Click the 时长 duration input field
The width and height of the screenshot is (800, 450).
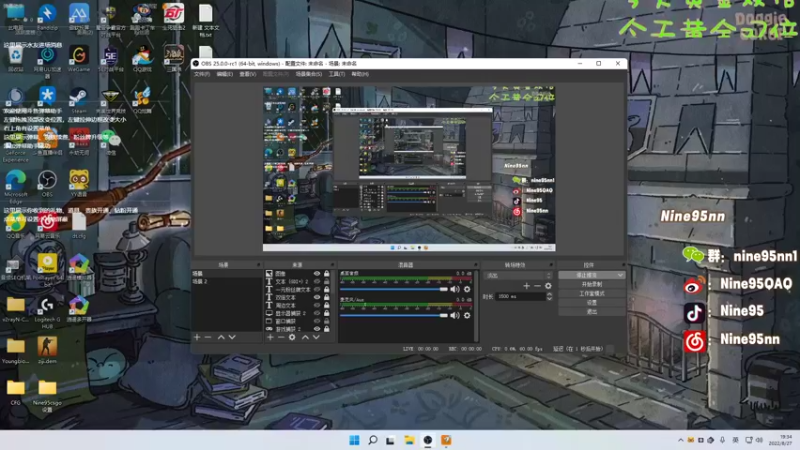[x=520, y=296]
